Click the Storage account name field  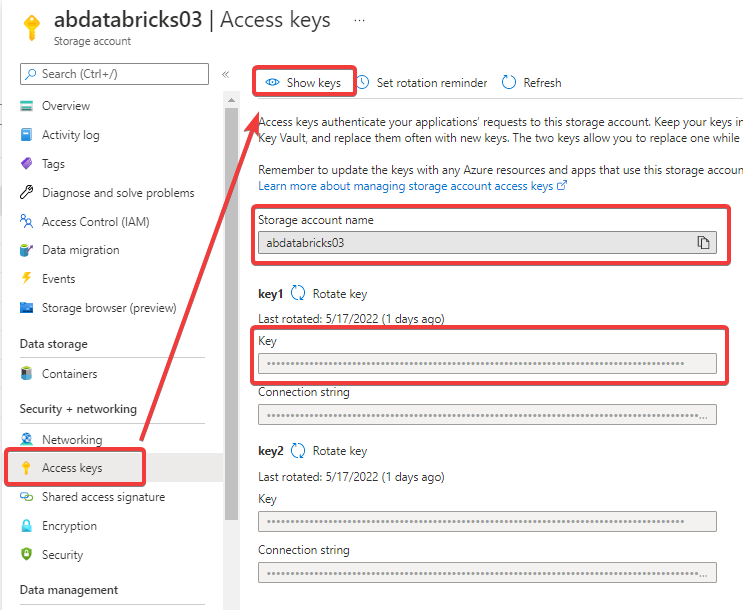point(487,243)
